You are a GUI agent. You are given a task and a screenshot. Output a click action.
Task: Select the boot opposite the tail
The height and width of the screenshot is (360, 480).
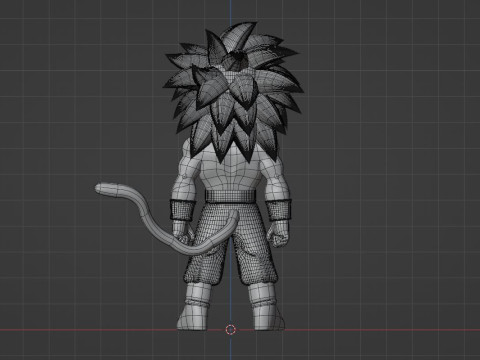(x=267, y=307)
